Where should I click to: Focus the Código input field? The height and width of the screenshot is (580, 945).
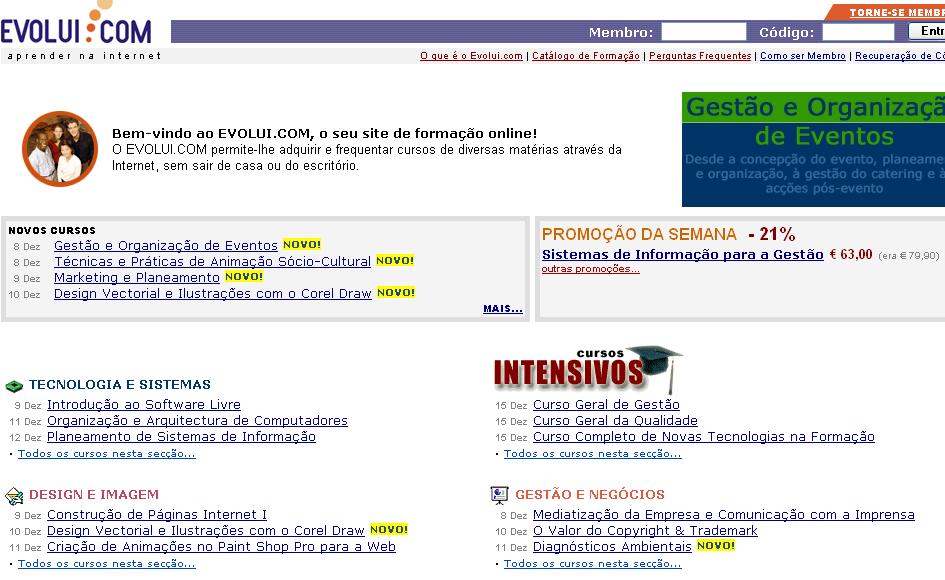pyautogui.click(x=858, y=31)
